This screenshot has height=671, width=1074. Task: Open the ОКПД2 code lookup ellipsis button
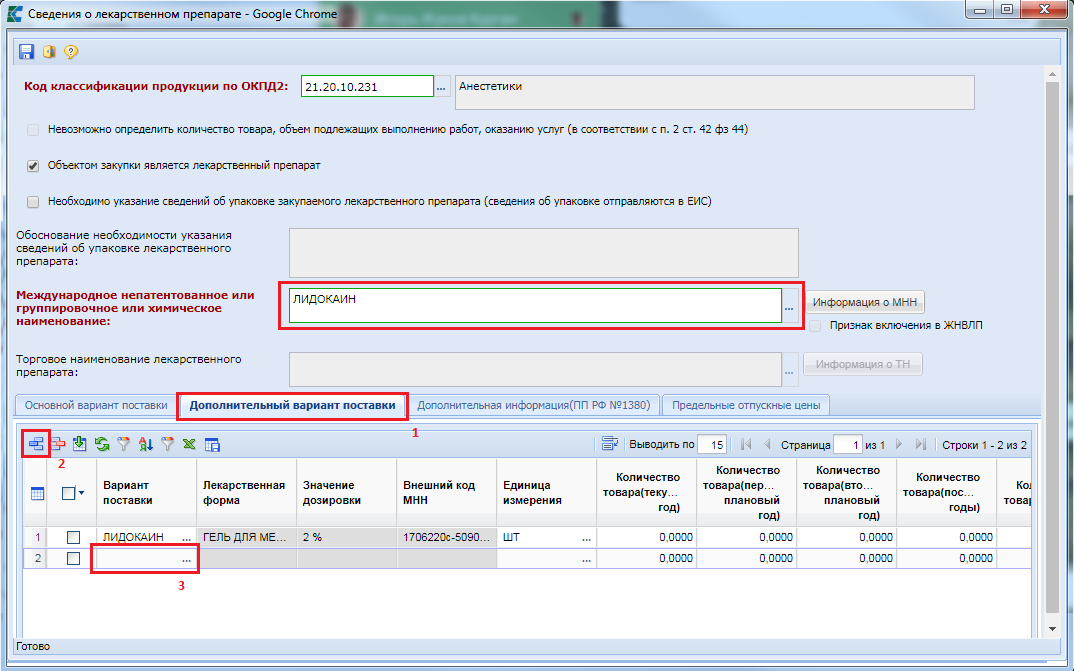coord(441,88)
